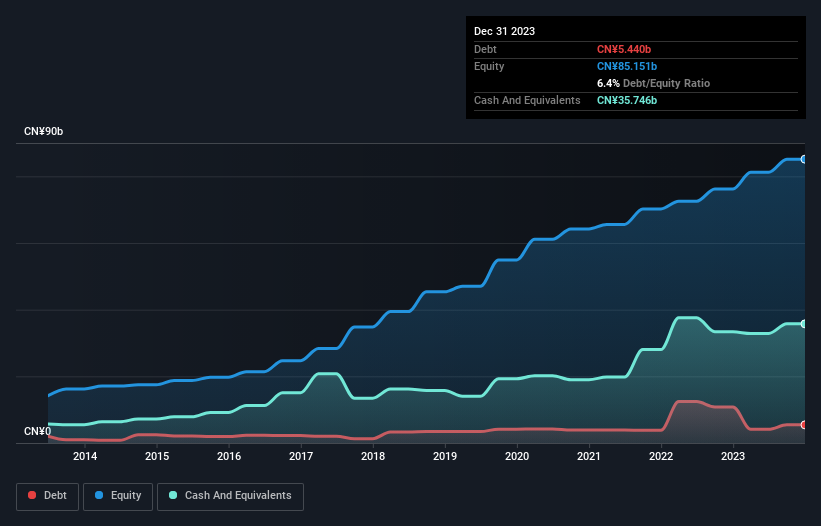Toggle Cash And Equivalents legend button
The width and height of the screenshot is (821, 526).
(230, 496)
